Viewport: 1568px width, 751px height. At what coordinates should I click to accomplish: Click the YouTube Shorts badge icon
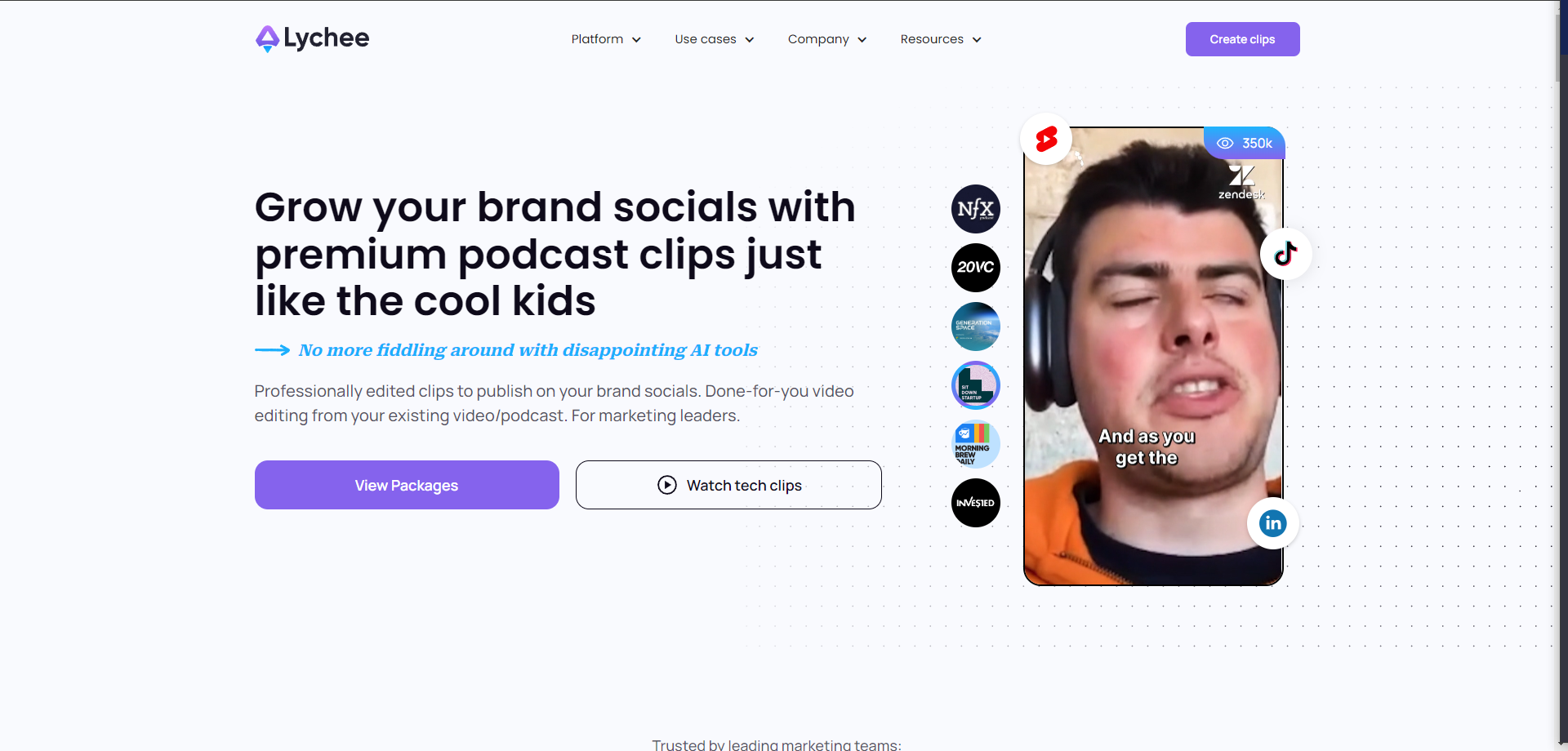[1046, 139]
